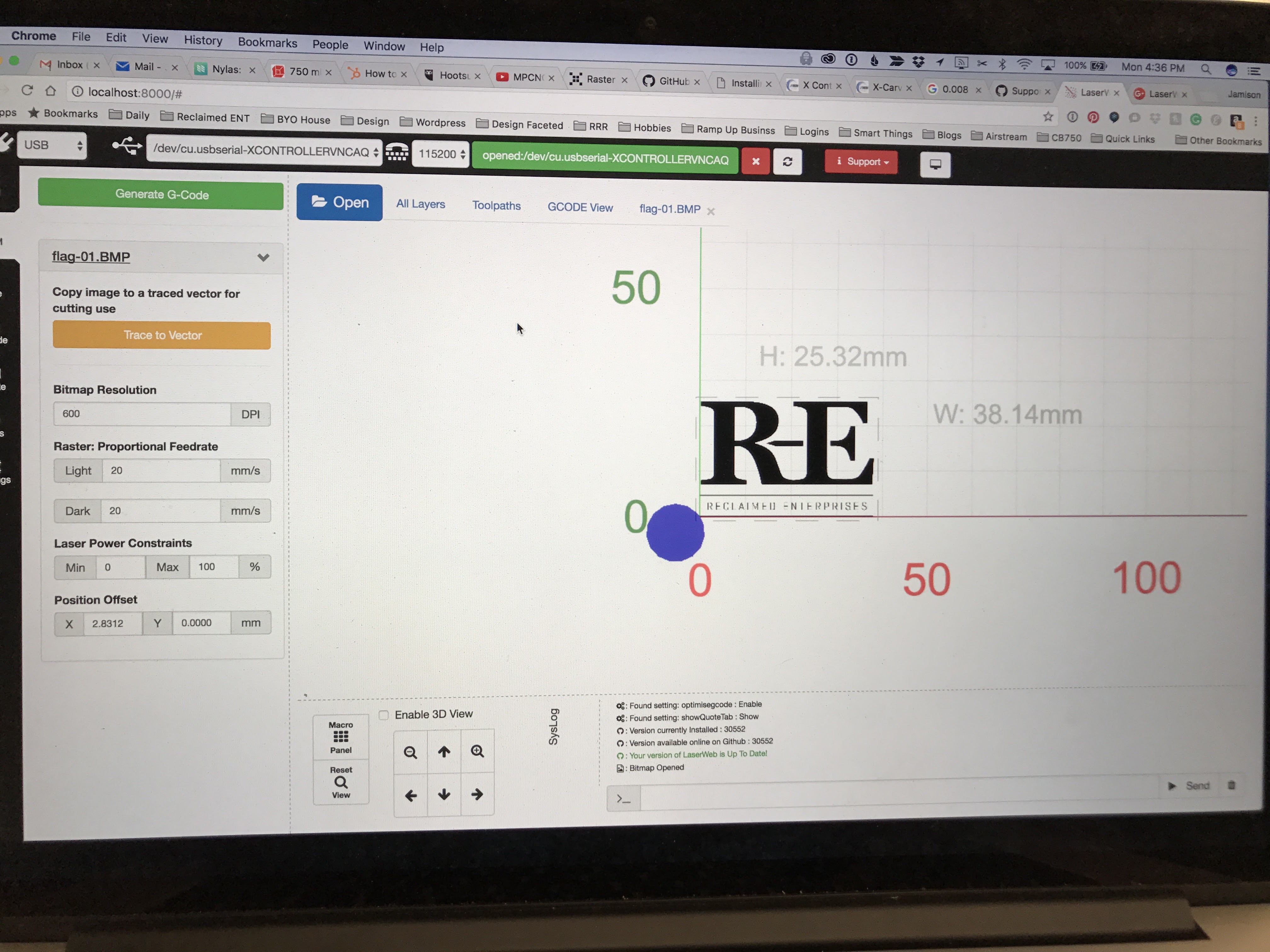Click the monitor display icon button
Viewport: 1270px width, 952px height.
[x=935, y=165]
